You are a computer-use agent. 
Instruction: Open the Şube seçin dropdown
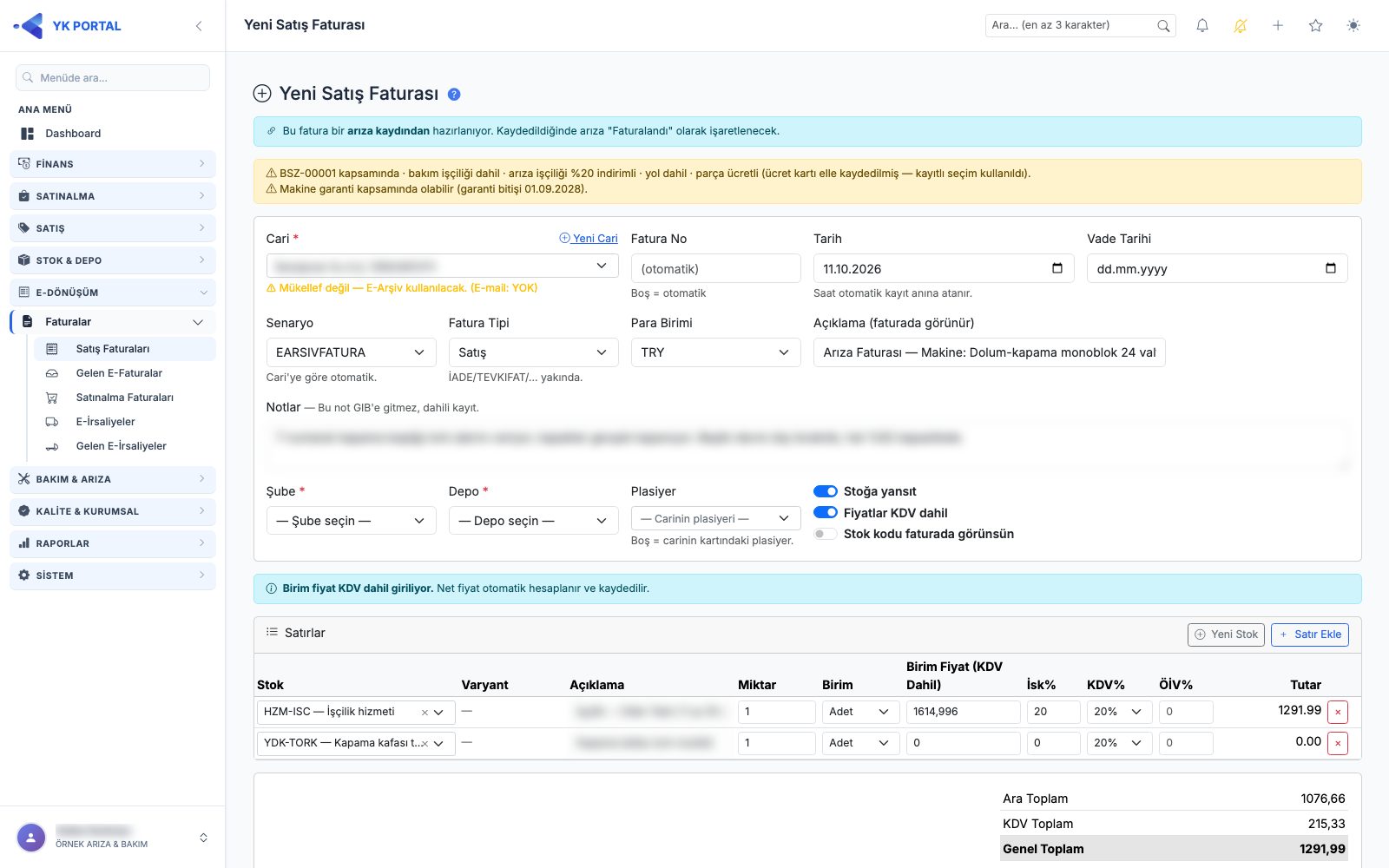point(351,521)
